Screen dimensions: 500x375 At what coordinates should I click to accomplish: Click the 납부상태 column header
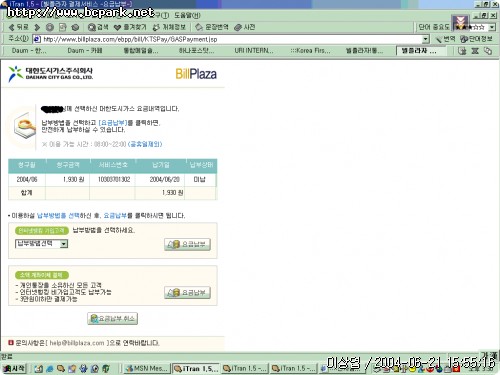pyautogui.click(x=201, y=165)
